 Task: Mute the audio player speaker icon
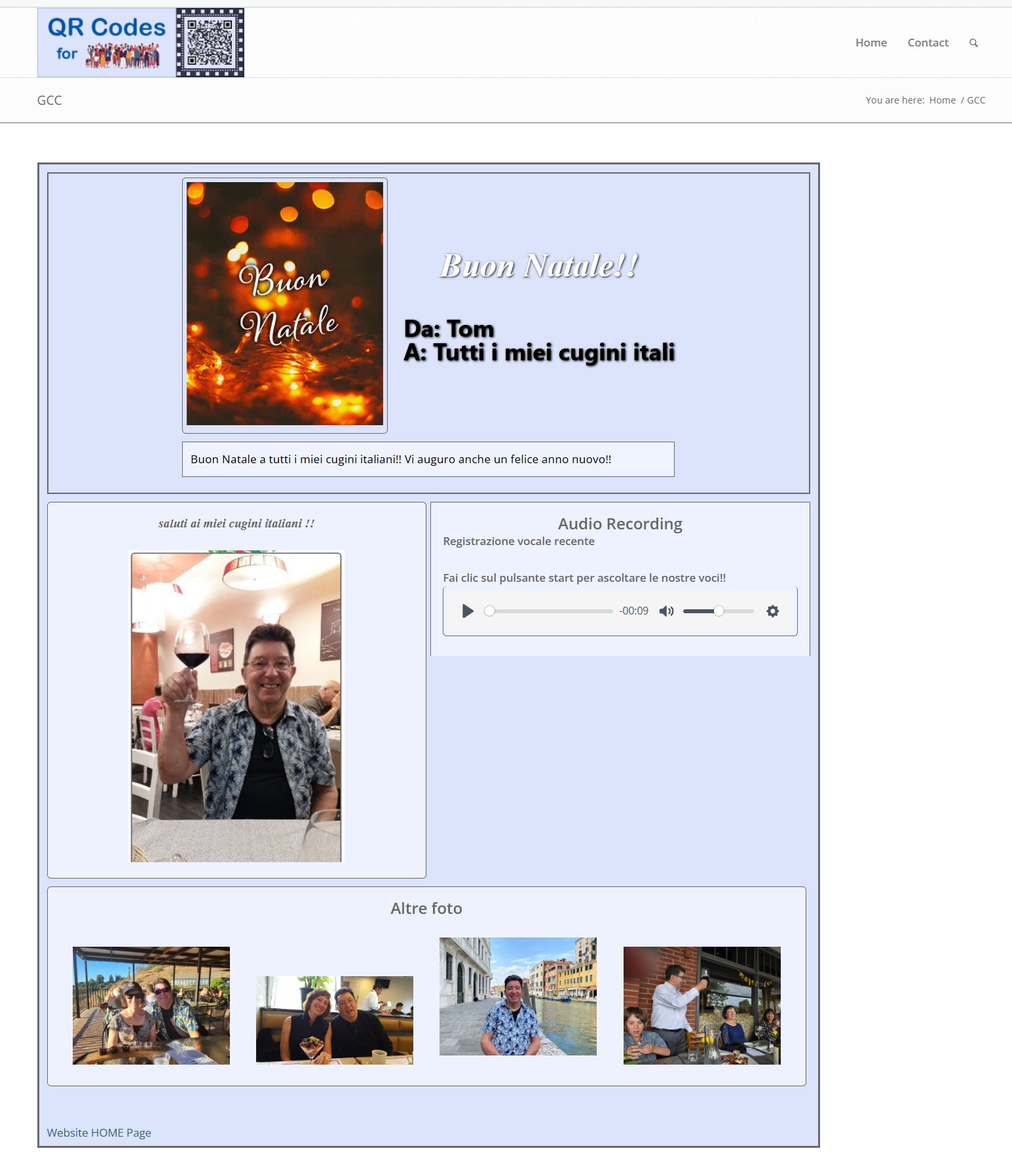click(x=666, y=611)
